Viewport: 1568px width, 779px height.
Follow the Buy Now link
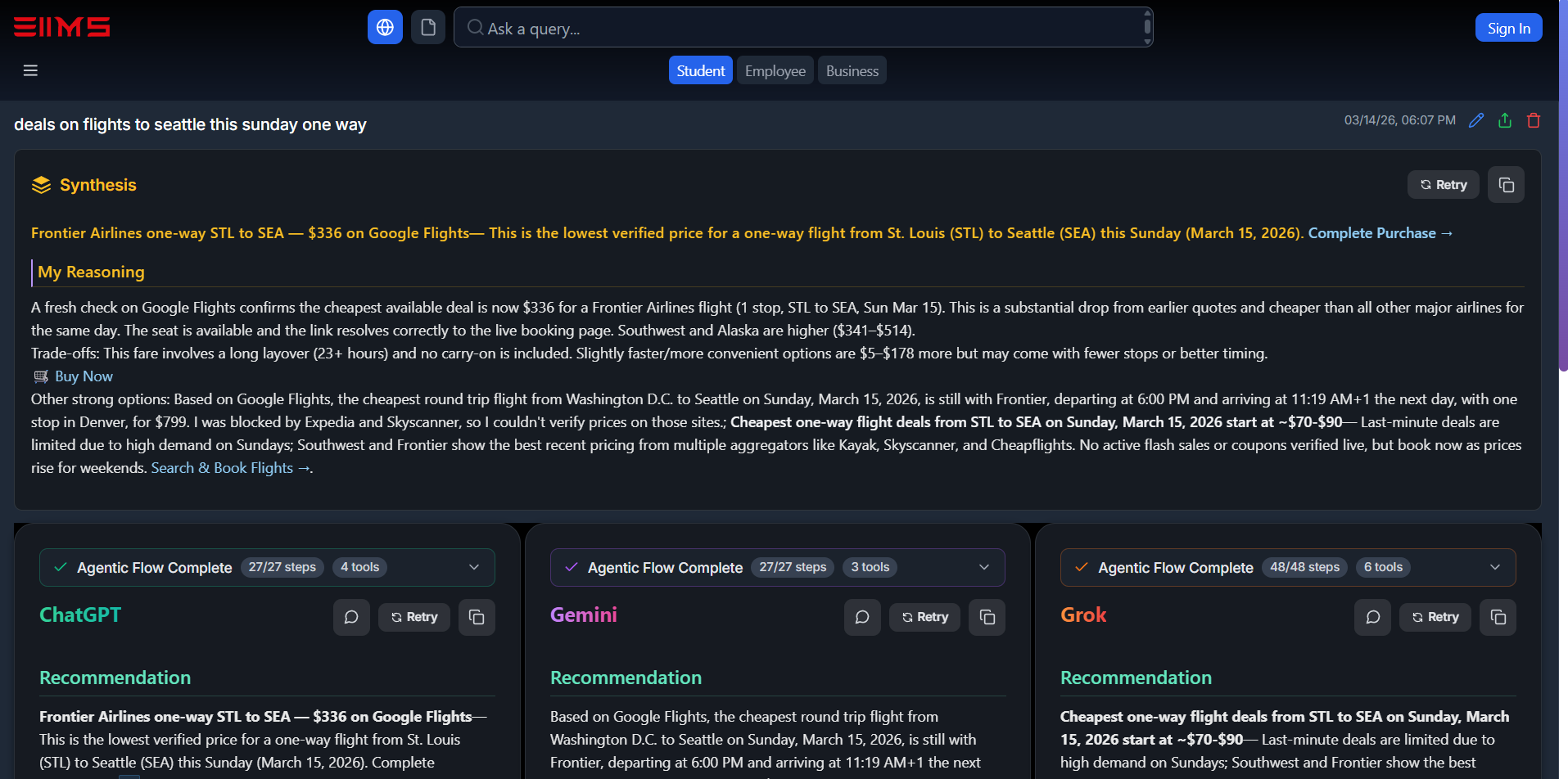coord(83,376)
